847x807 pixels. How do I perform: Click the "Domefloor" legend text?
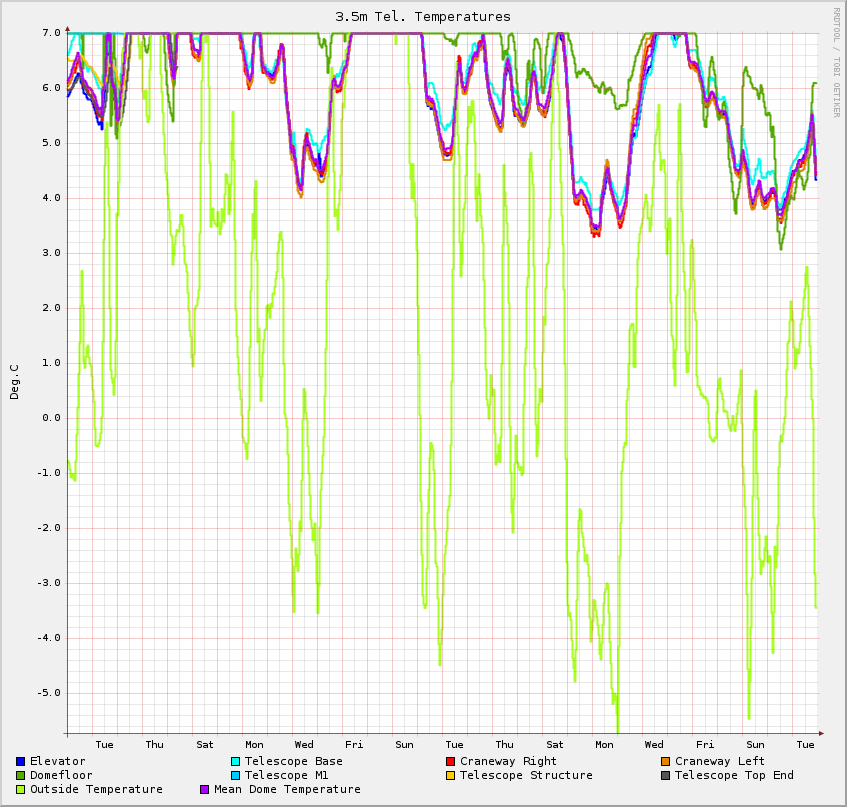(x=61, y=776)
